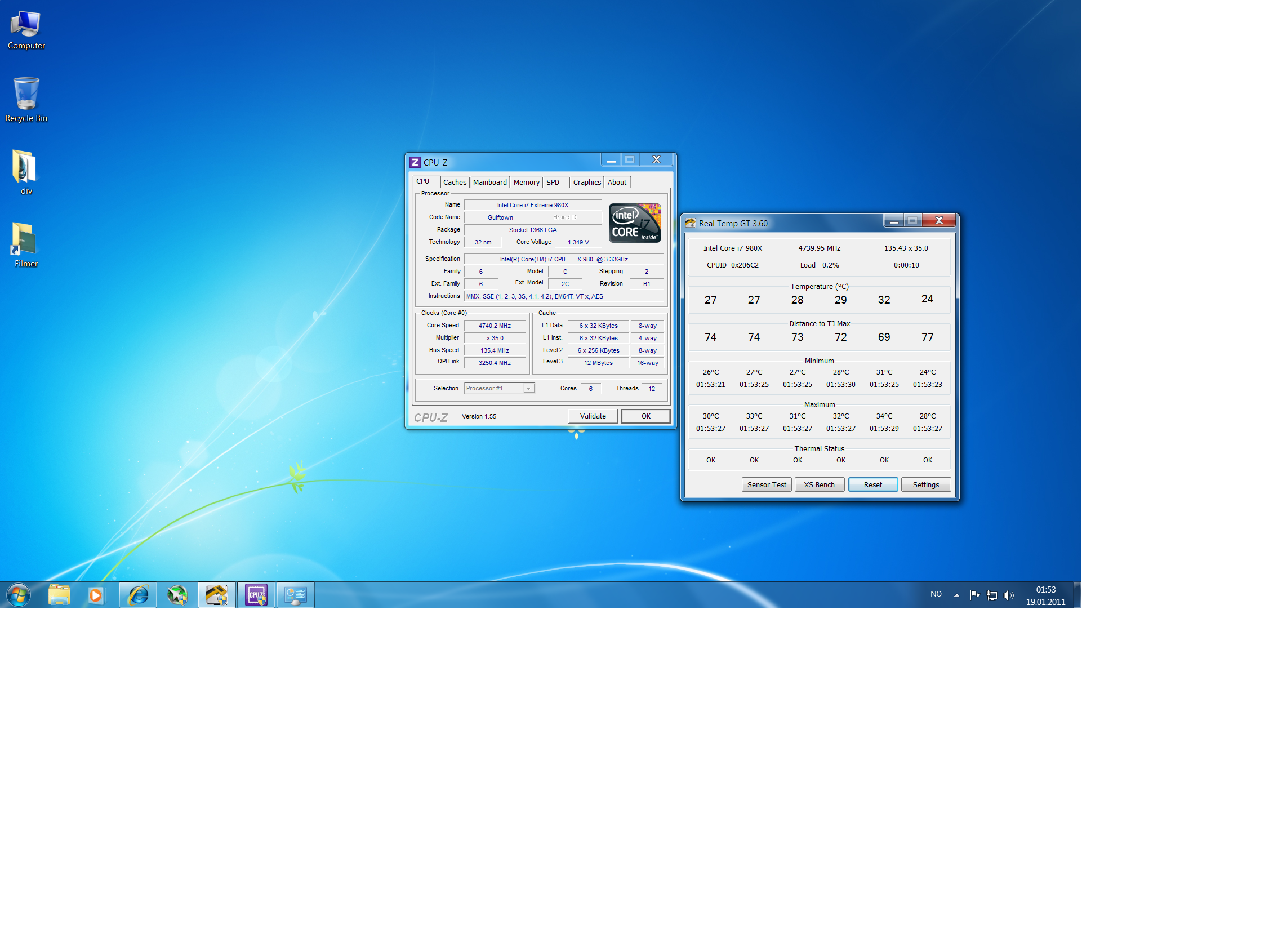Click the NO language indicator

pyautogui.click(x=936, y=594)
